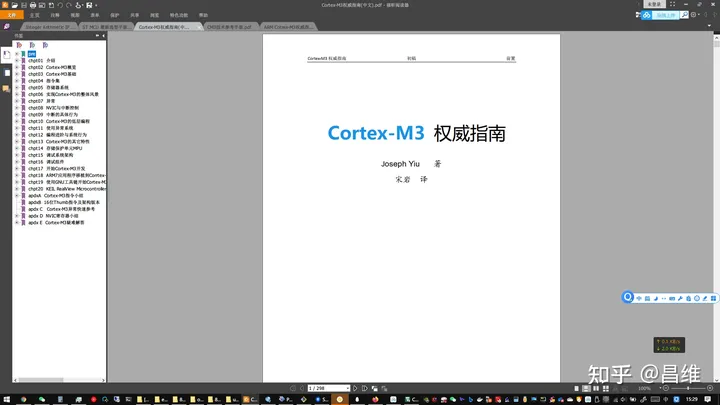The width and height of the screenshot is (720, 405).
Task: Expand the chpt14 MPU bookmark
Action: 17,148
